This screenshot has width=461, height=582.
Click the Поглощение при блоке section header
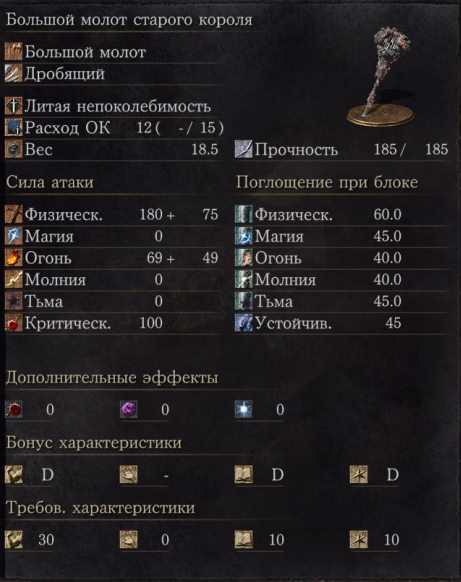click(327, 182)
